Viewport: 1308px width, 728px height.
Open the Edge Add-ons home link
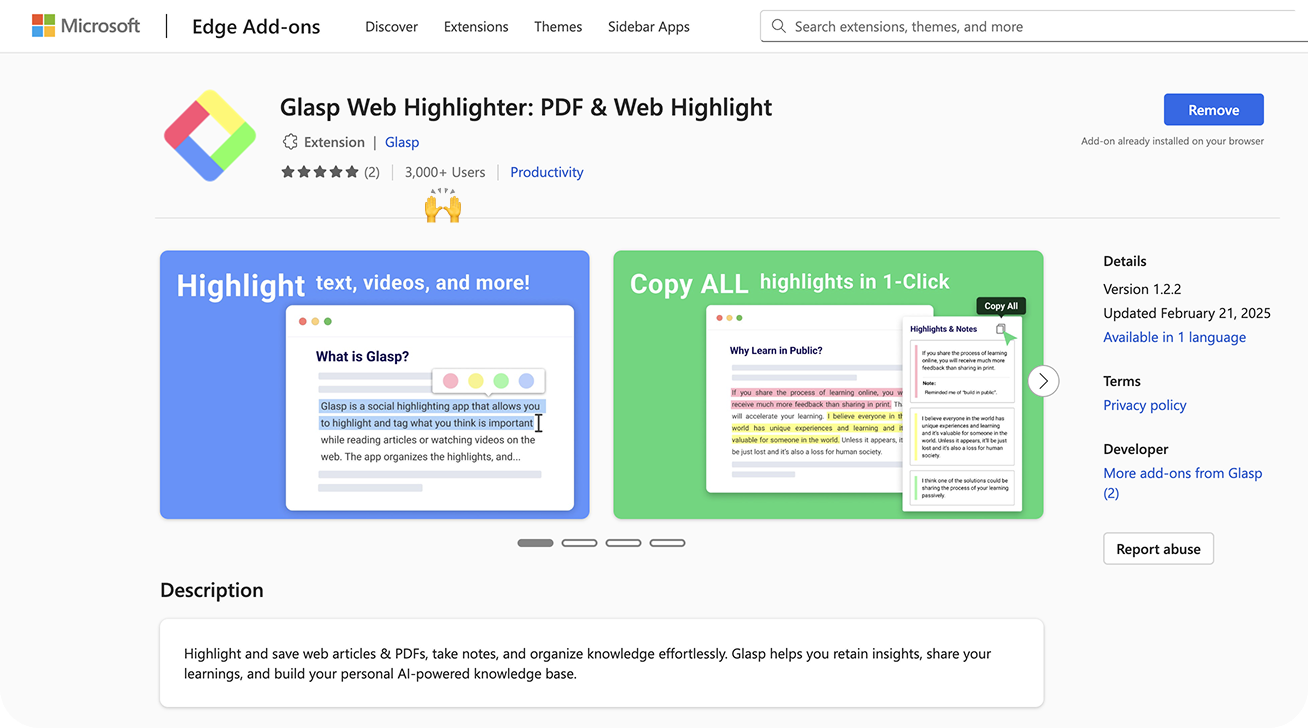tap(256, 27)
